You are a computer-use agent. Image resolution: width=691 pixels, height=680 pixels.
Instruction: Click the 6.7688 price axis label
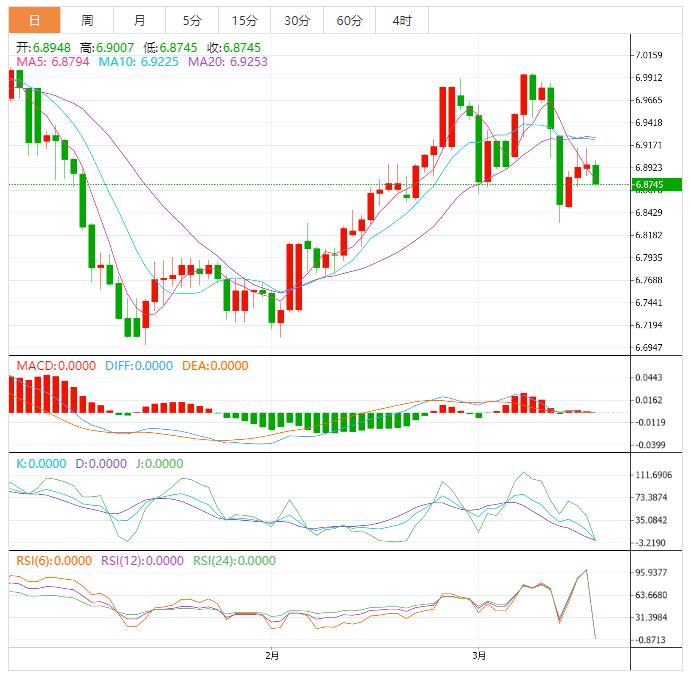click(648, 280)
